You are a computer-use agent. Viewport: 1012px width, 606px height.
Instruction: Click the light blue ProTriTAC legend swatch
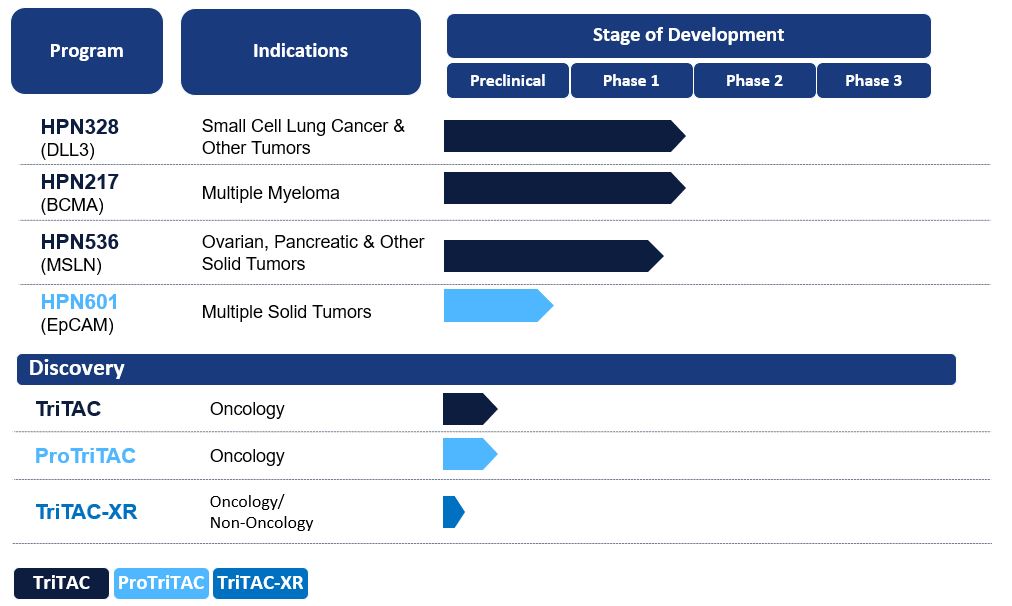click(161, 583)
